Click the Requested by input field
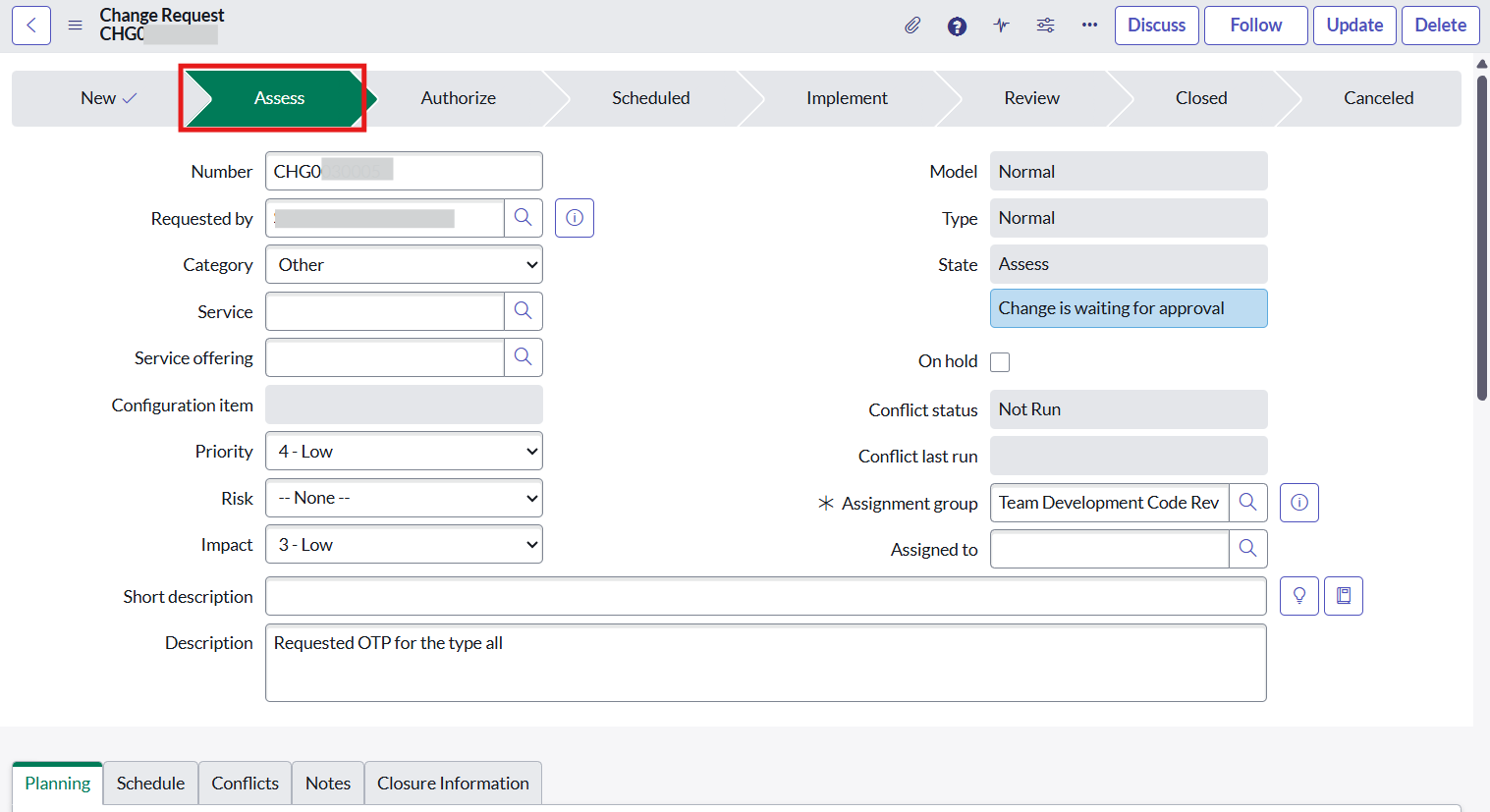This screenshot has height=812, width=1490. click(385, 218)
